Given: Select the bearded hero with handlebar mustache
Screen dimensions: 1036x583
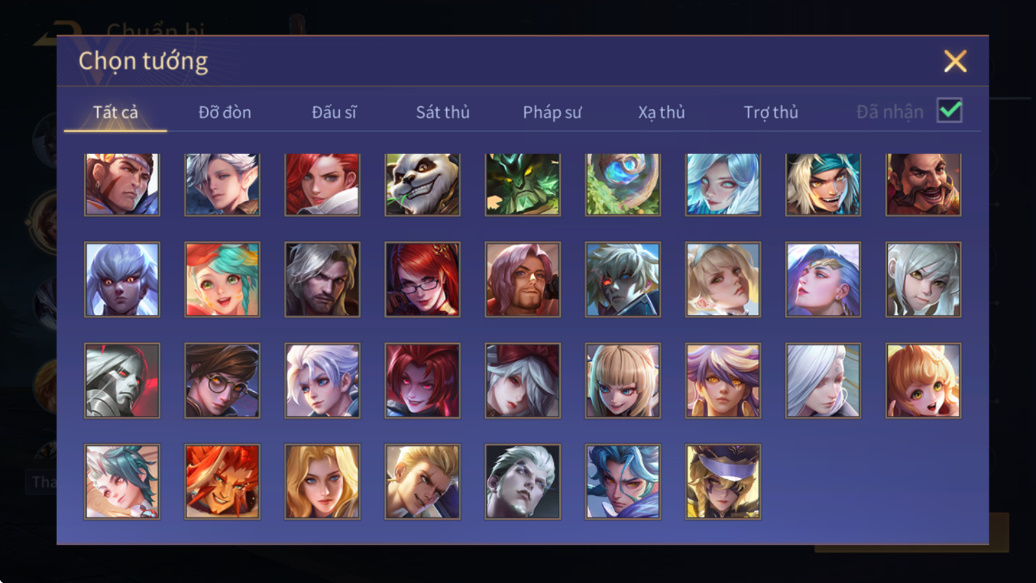Looking at the screenshot, I should point(923,184).
